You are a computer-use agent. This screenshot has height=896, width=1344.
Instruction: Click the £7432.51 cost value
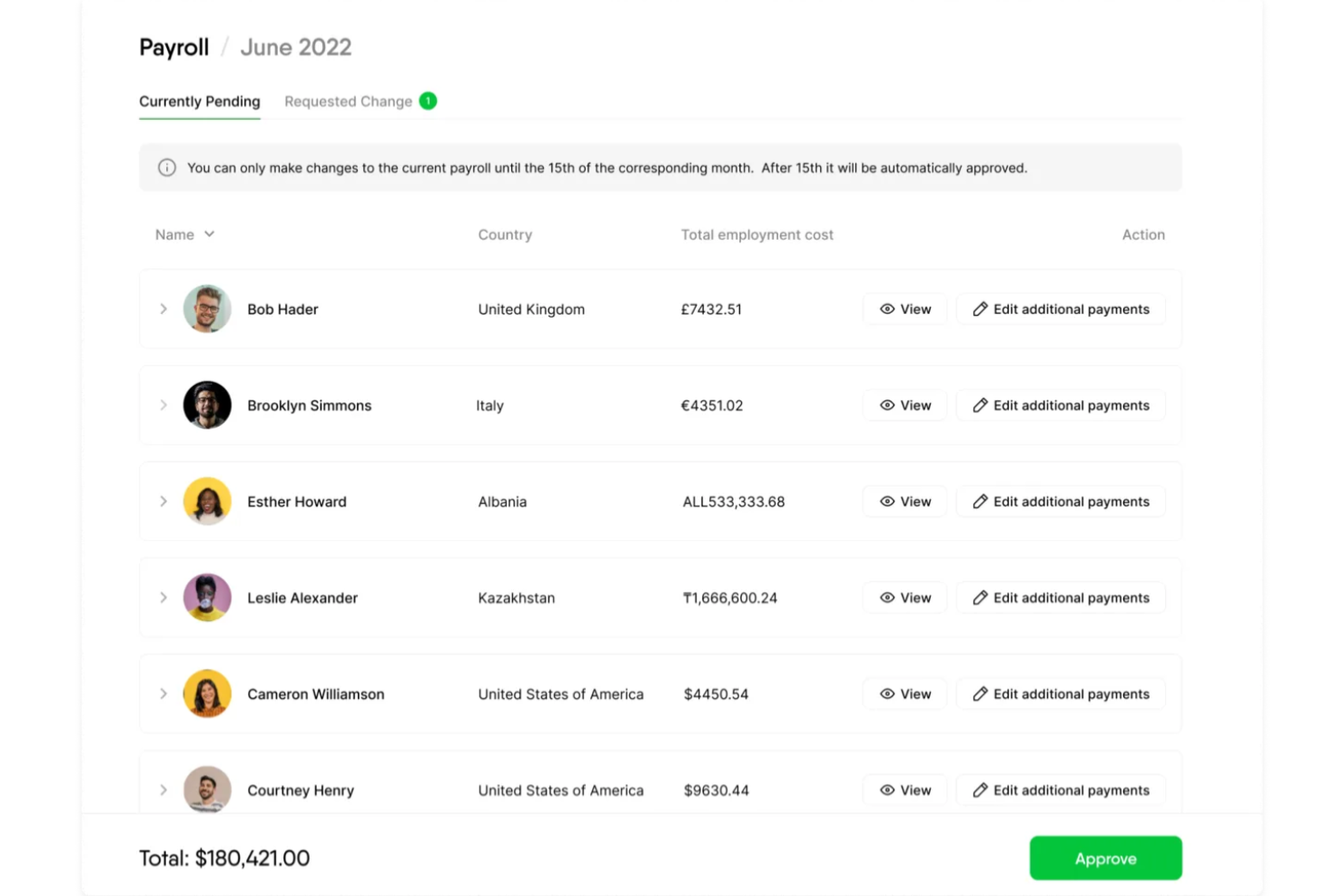pos(712,310)
